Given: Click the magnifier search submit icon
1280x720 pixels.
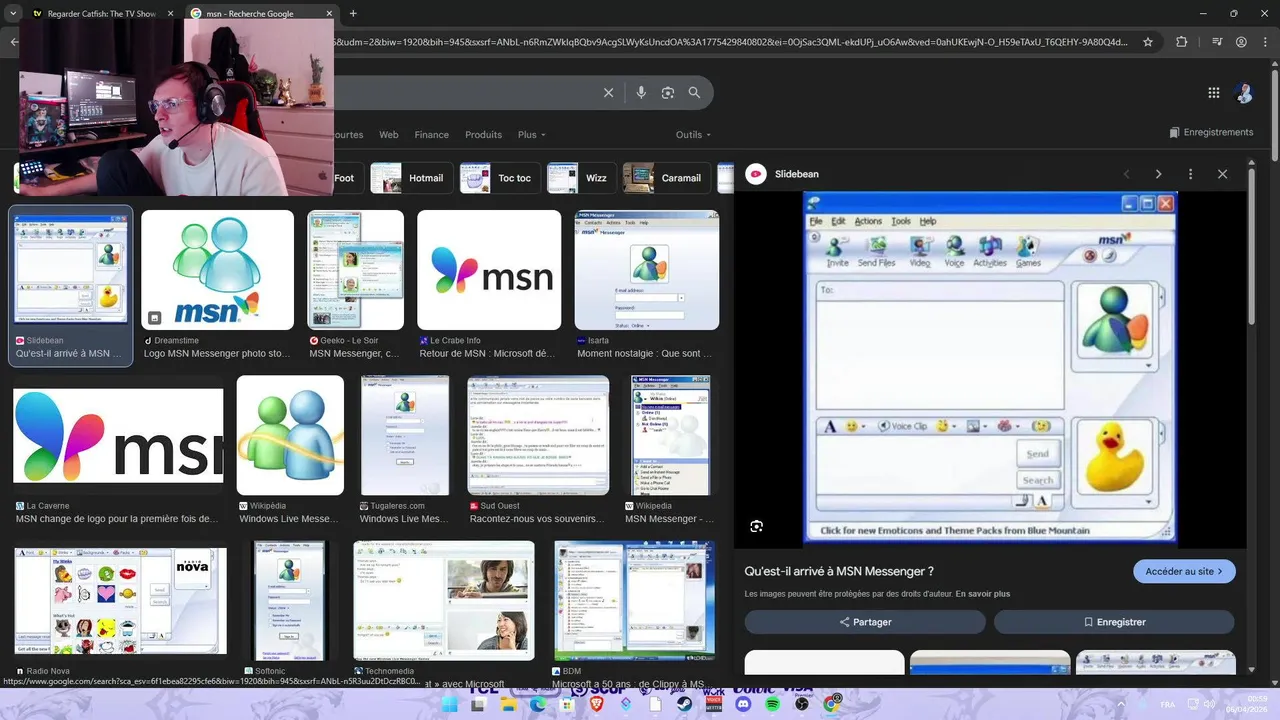Looking at the screenshot, I should coord(694,93).
